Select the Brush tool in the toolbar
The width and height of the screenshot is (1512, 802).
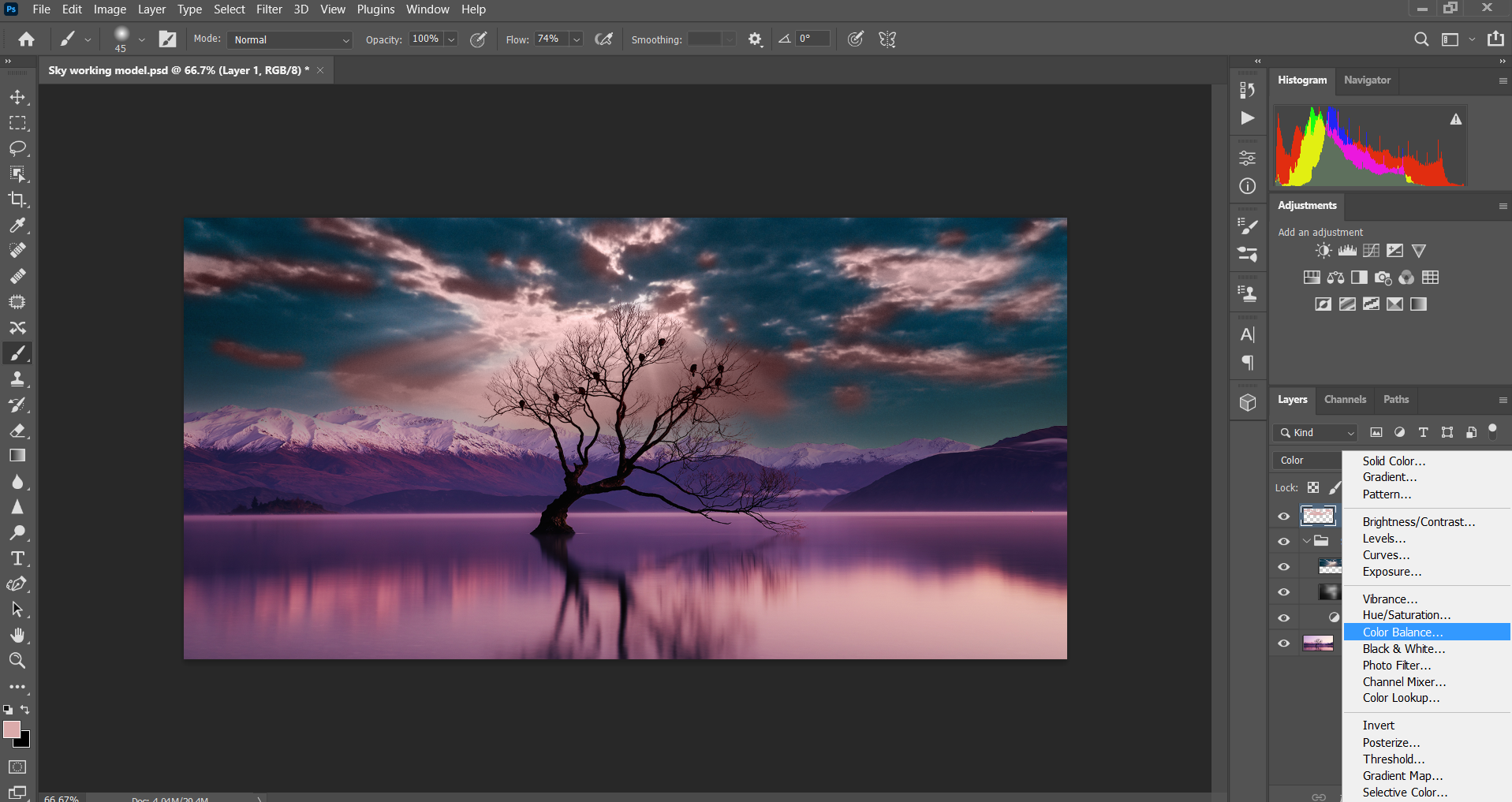pos(17,353)
